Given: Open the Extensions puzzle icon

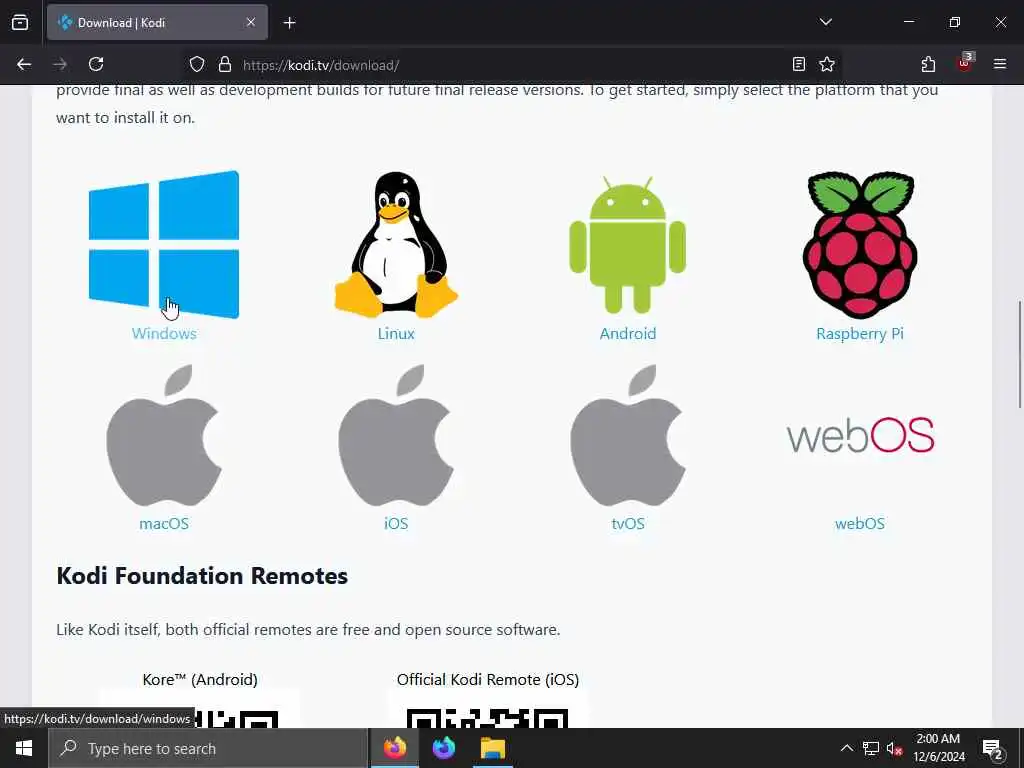Looking at the screenshot, I should pos(928,64).
